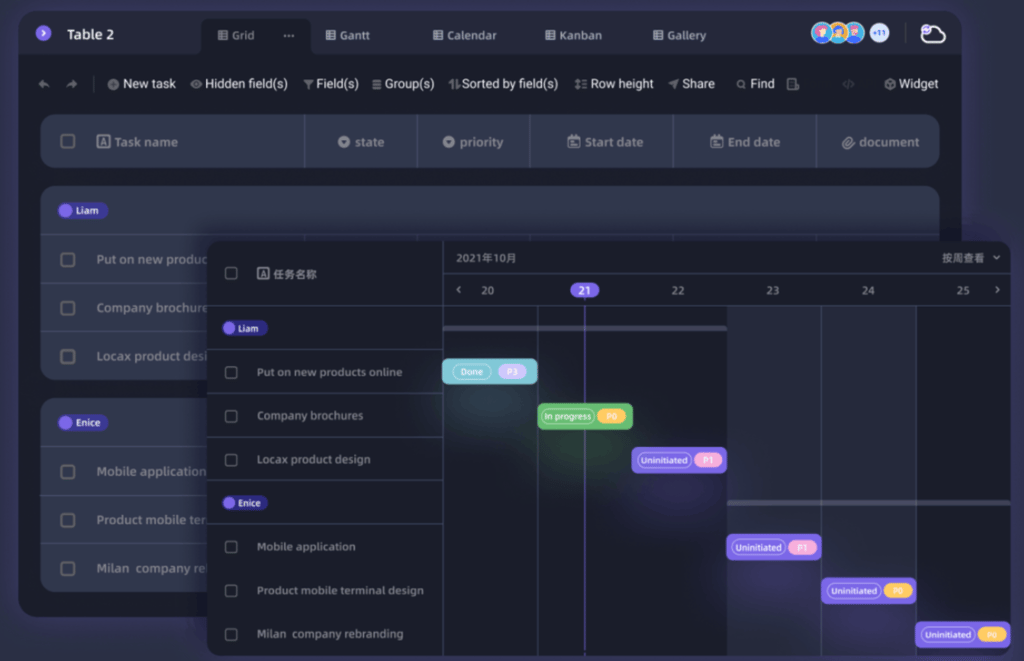Check the Company brochures checkbox in Gantt
1024x661 pixels.
(x=231, y=416)
